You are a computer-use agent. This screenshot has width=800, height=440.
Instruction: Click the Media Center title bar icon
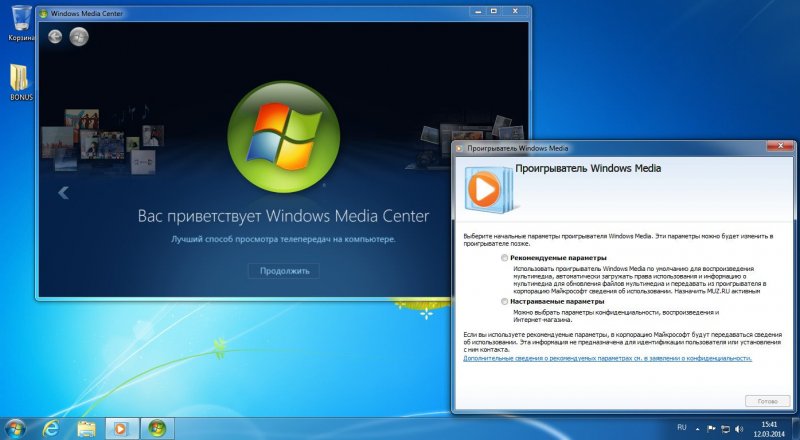pyautogui.click(x=44, y=13)
